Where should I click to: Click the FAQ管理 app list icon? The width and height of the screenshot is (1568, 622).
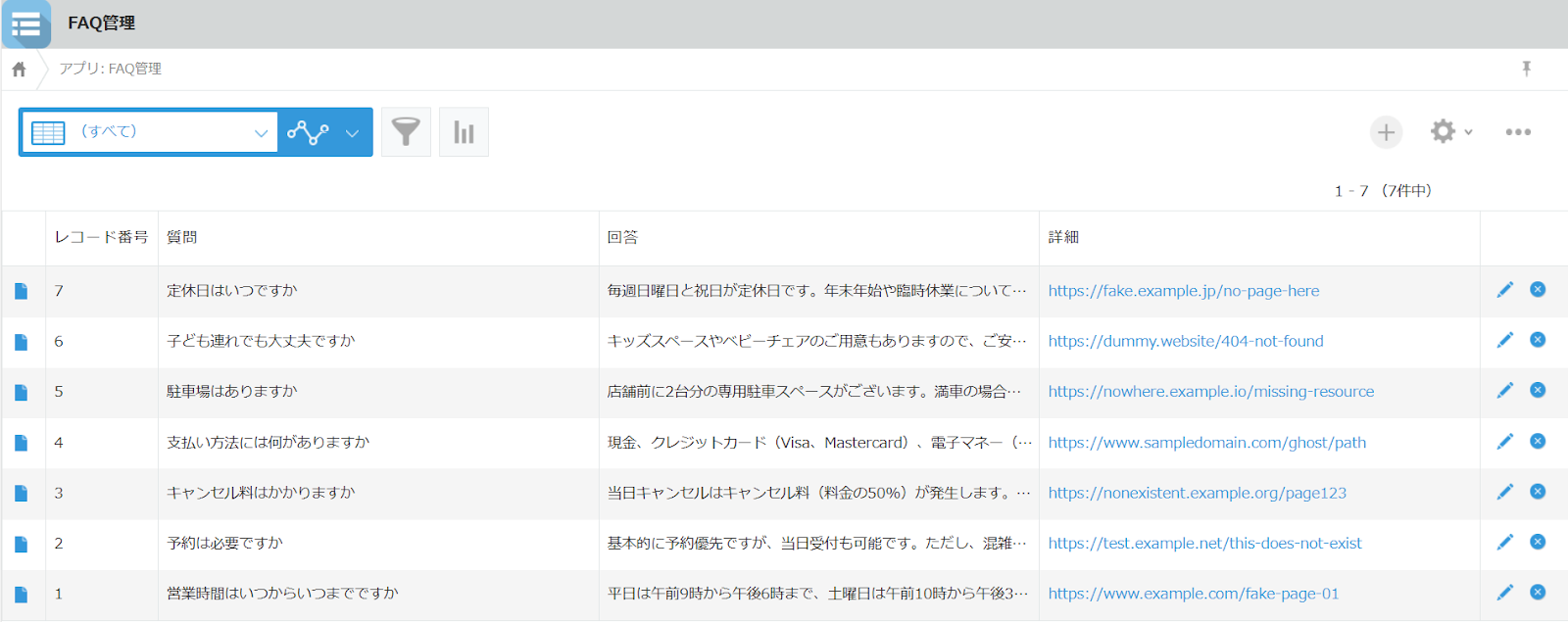[x=26, y=24]
